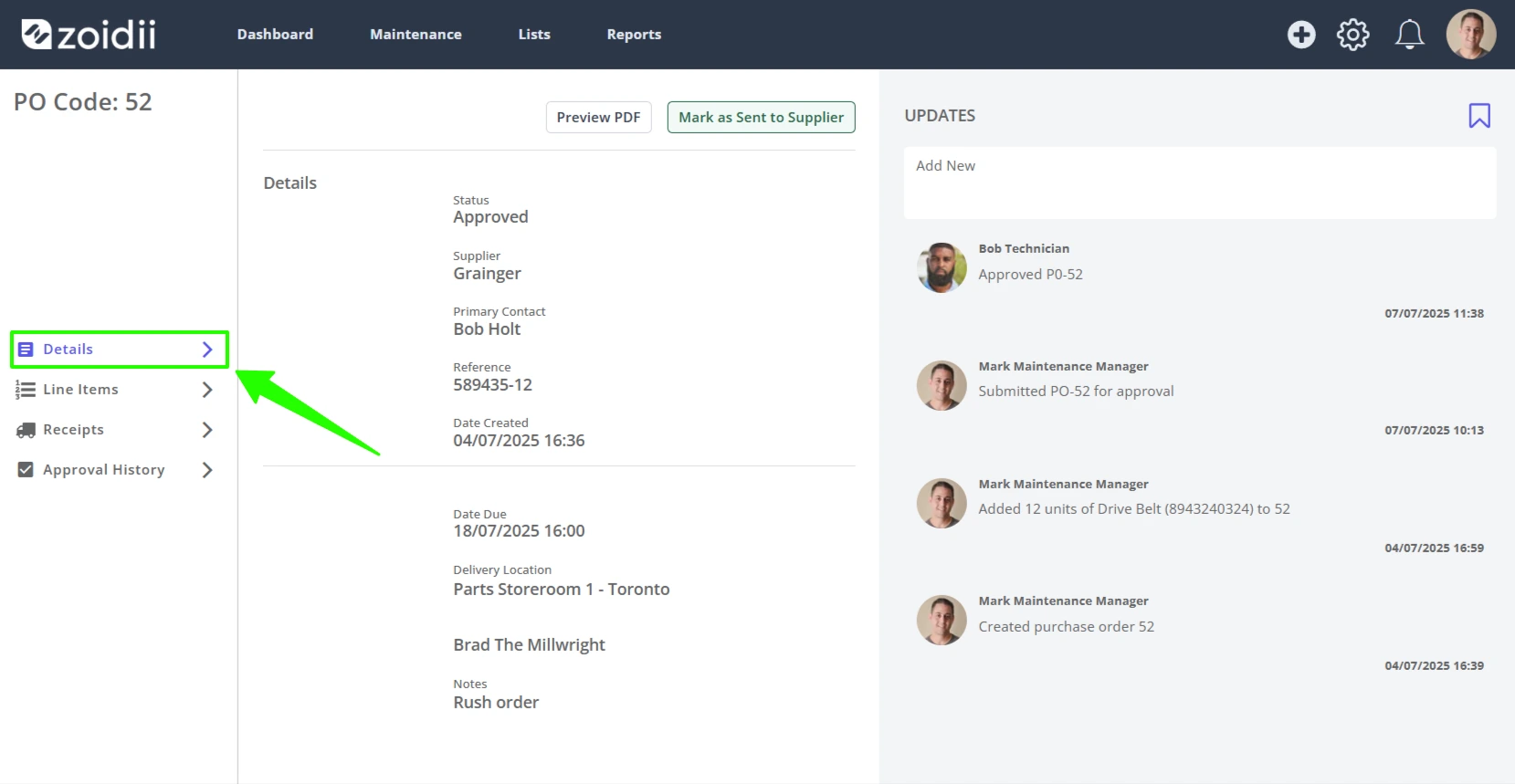Click the UPDATES panel heading
1515x784 pixels.
[940, 116]
